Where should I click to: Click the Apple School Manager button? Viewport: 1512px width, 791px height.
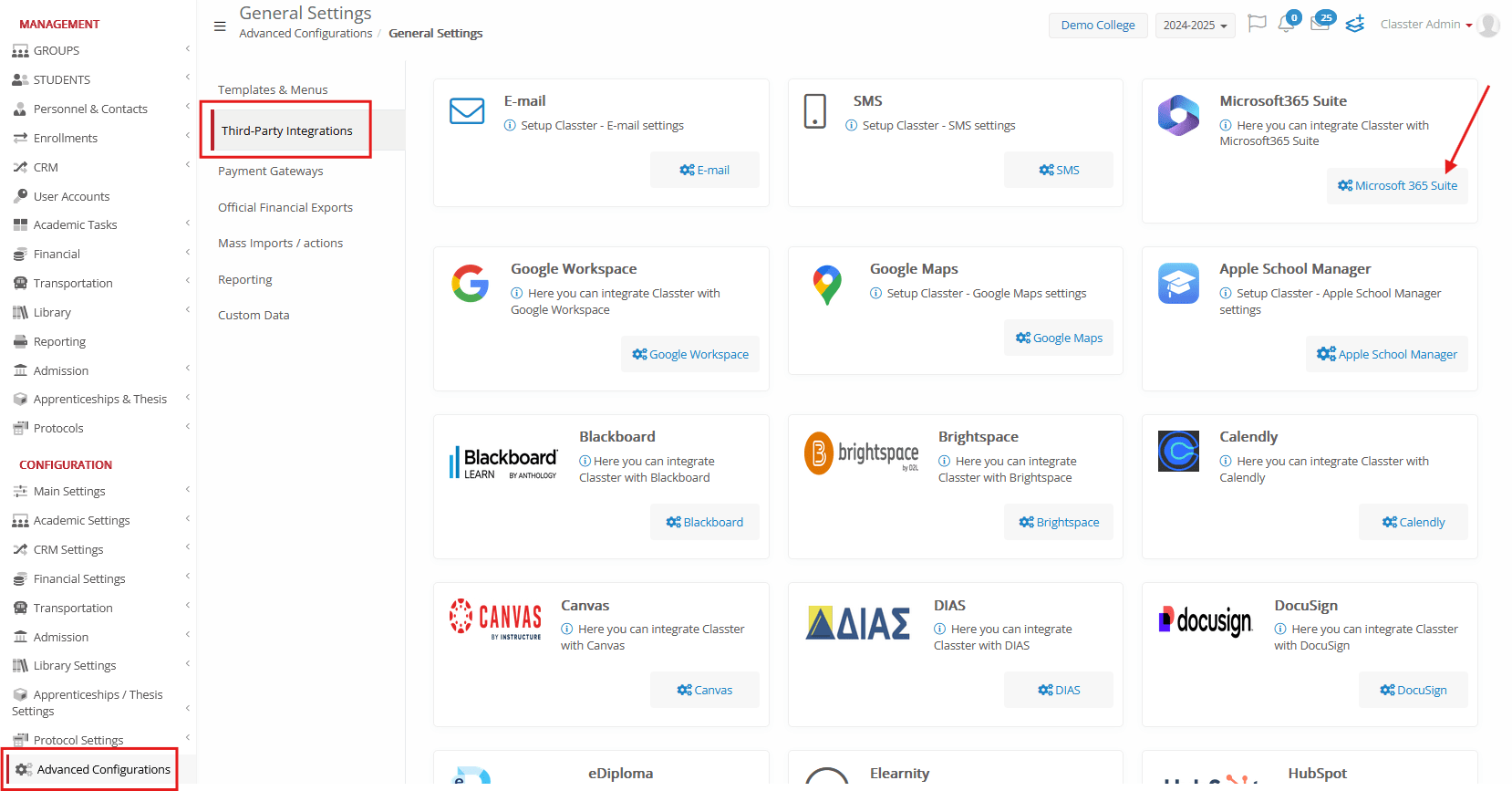[1386, 354]
